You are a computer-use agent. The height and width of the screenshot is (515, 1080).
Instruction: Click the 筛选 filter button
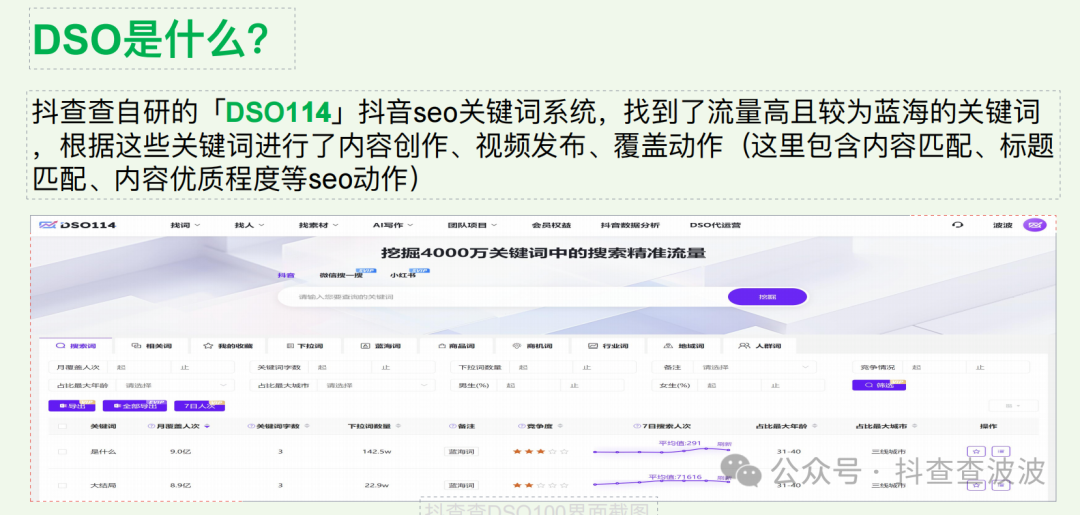[878, 386]
